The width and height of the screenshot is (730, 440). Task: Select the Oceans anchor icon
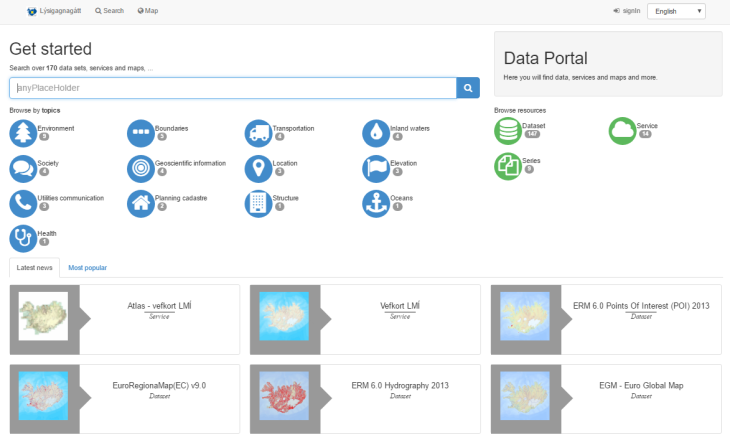(376, 203)
